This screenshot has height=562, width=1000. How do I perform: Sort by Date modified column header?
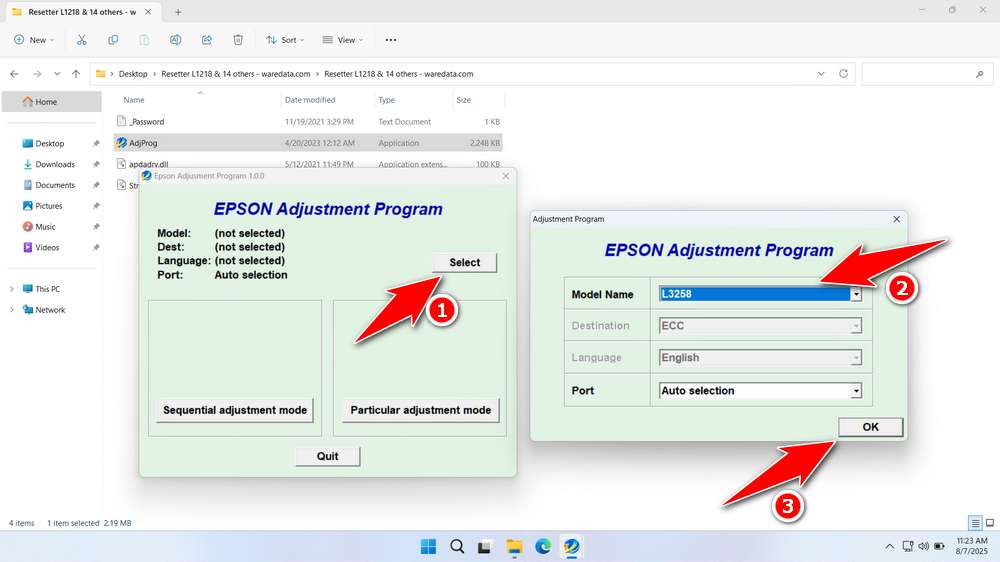[x=310, y=100]
